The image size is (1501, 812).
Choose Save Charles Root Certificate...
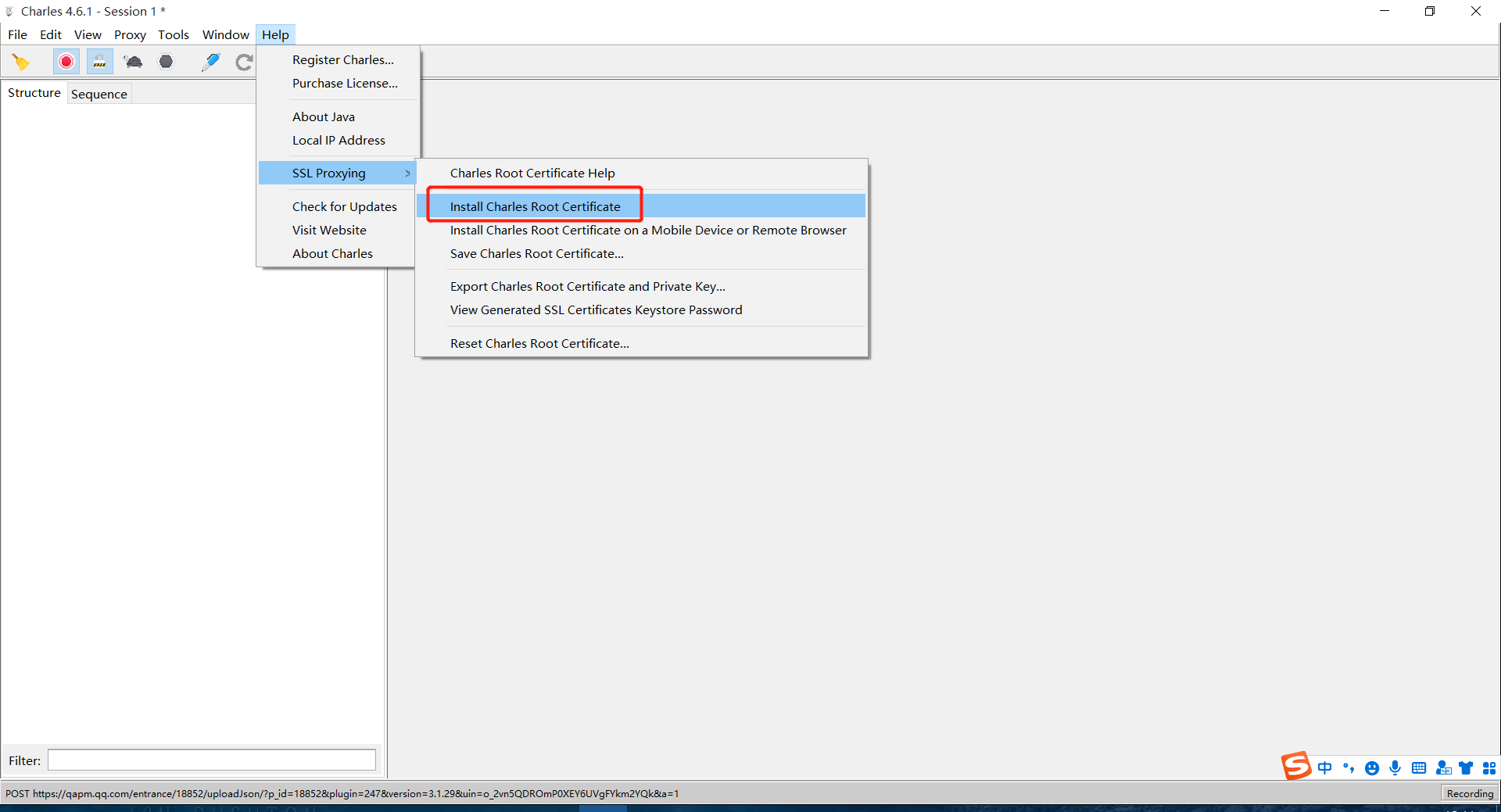[536, 253]
